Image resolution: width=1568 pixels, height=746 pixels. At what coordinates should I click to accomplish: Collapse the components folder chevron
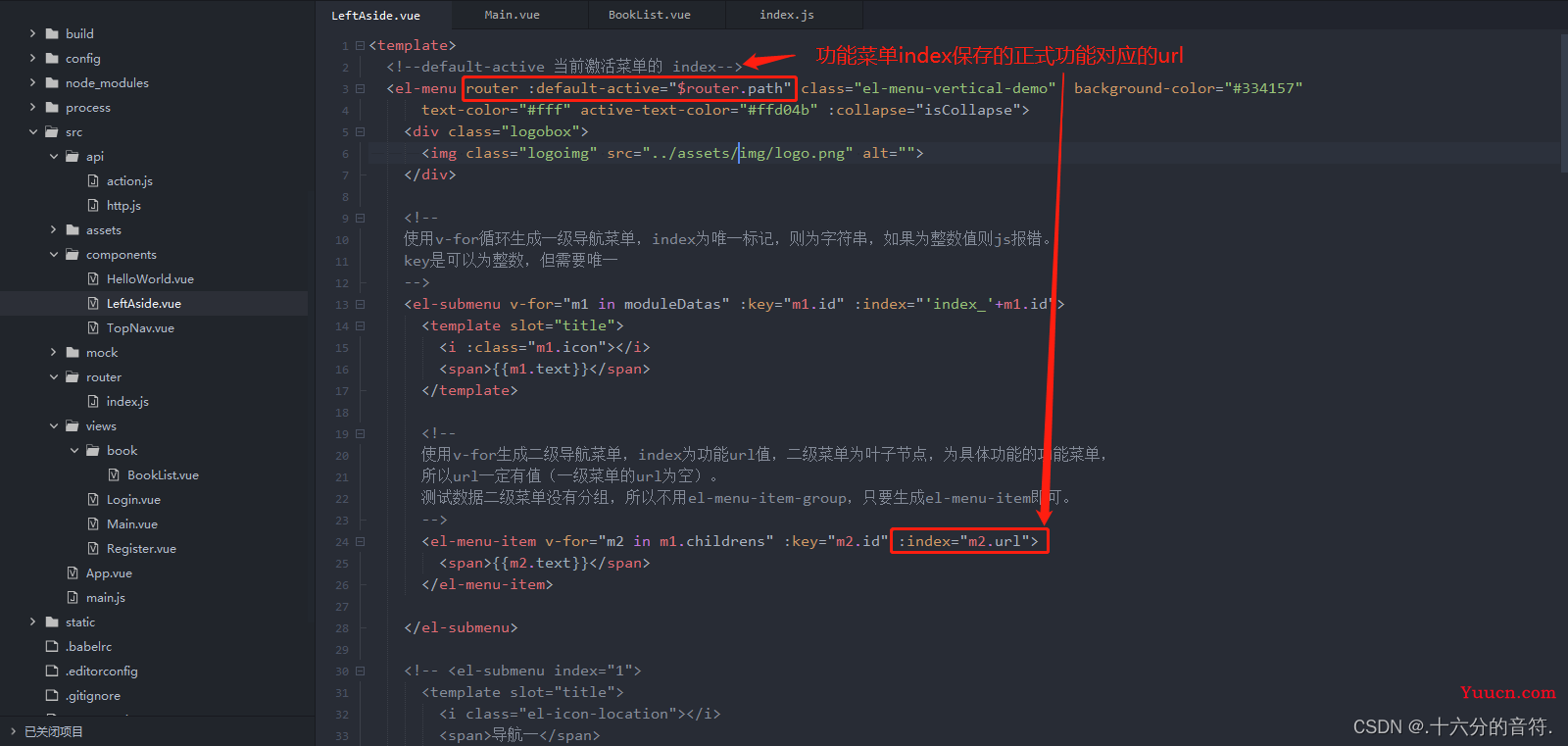point(53,254)
